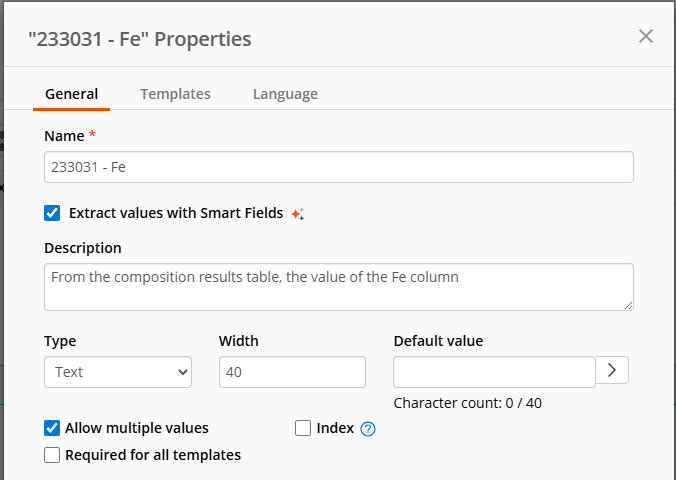Enable Extract values with Smart Fields checkbox
The height and width of the screenshot is (480, 676).
click(x=53, y=213)
